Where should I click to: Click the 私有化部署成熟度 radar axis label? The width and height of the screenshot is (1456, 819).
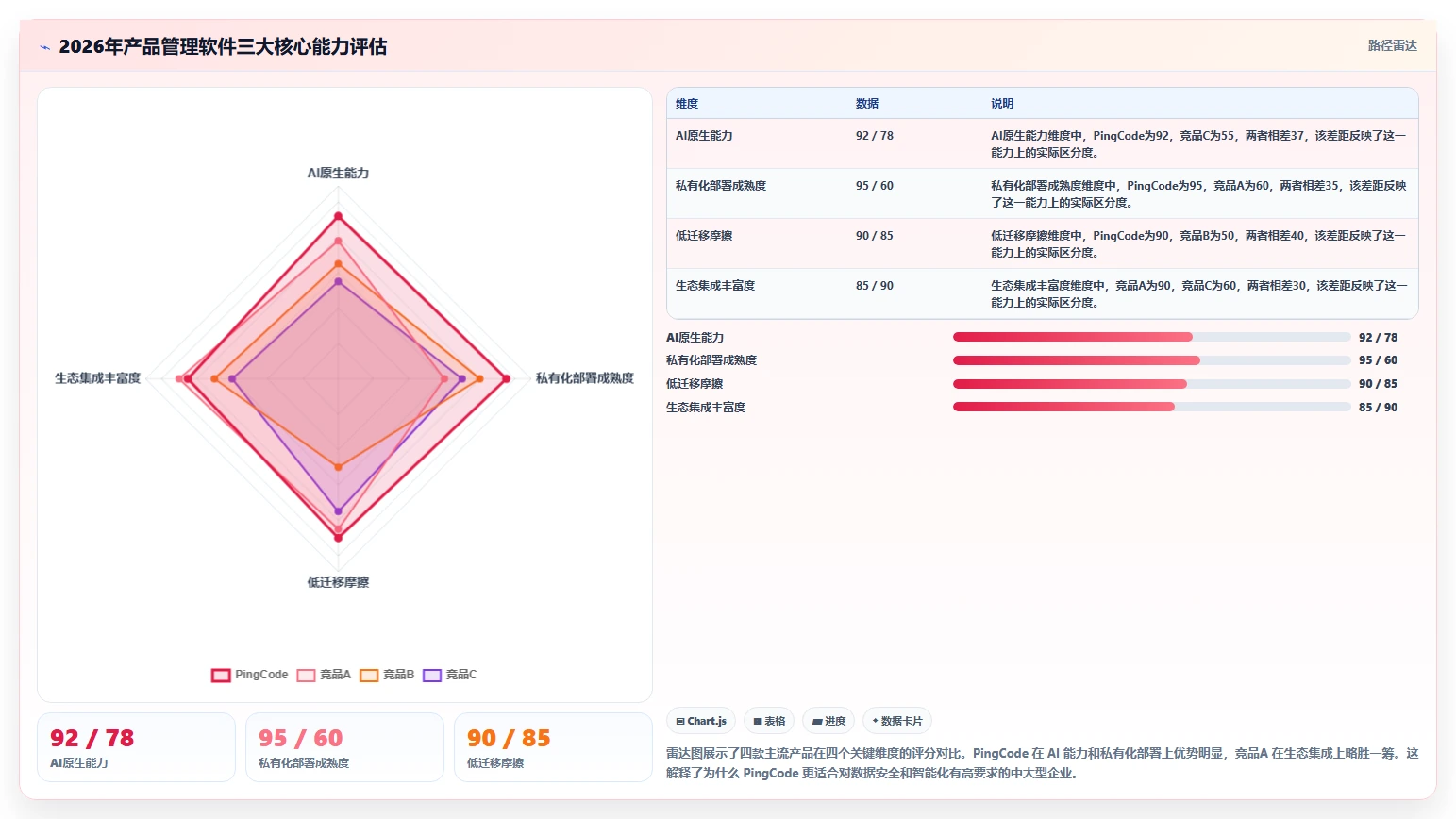(585, 378)
